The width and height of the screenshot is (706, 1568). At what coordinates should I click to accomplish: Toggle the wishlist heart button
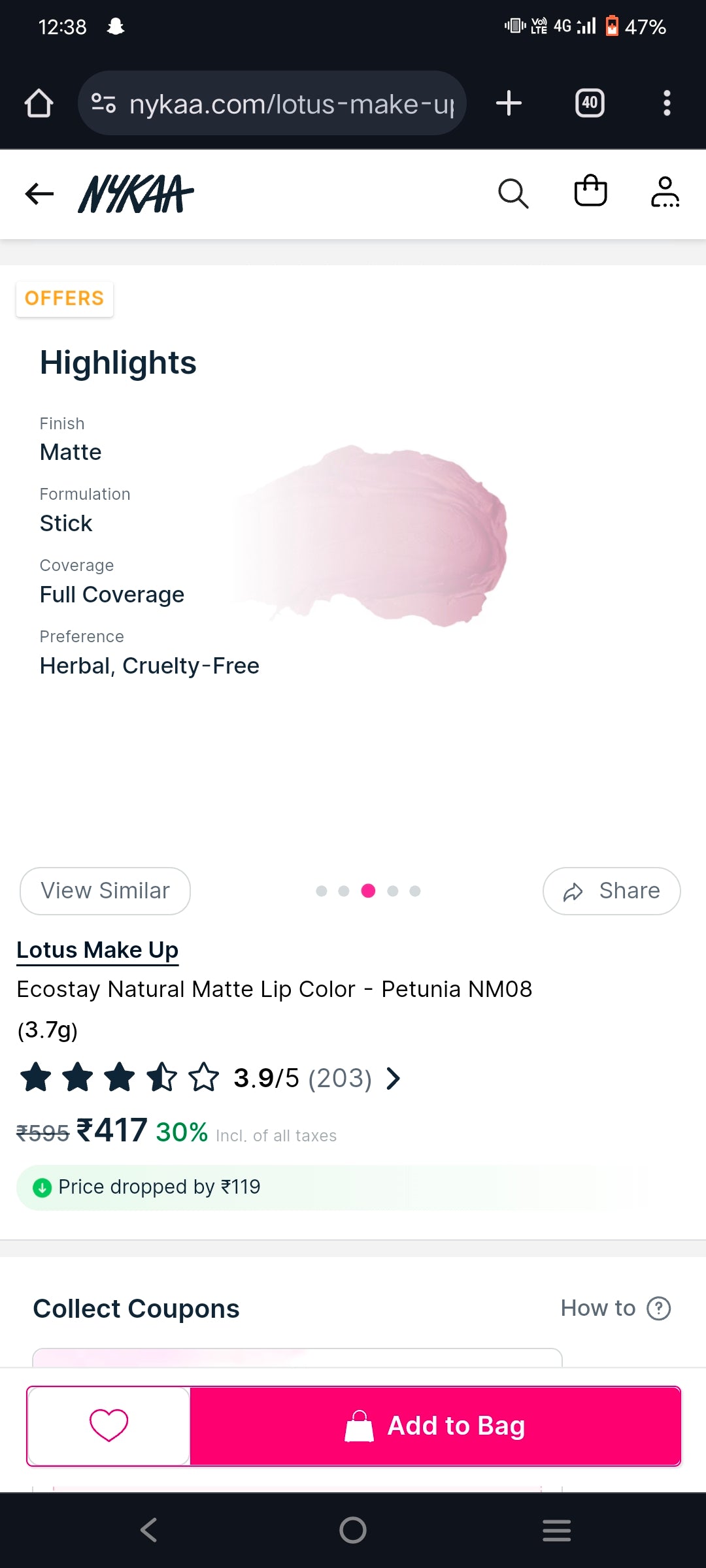pyautogui.click(x=109, y=1425)
